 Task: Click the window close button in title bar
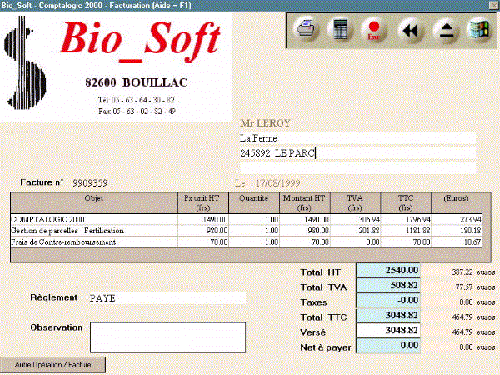(x=494, y=5)
